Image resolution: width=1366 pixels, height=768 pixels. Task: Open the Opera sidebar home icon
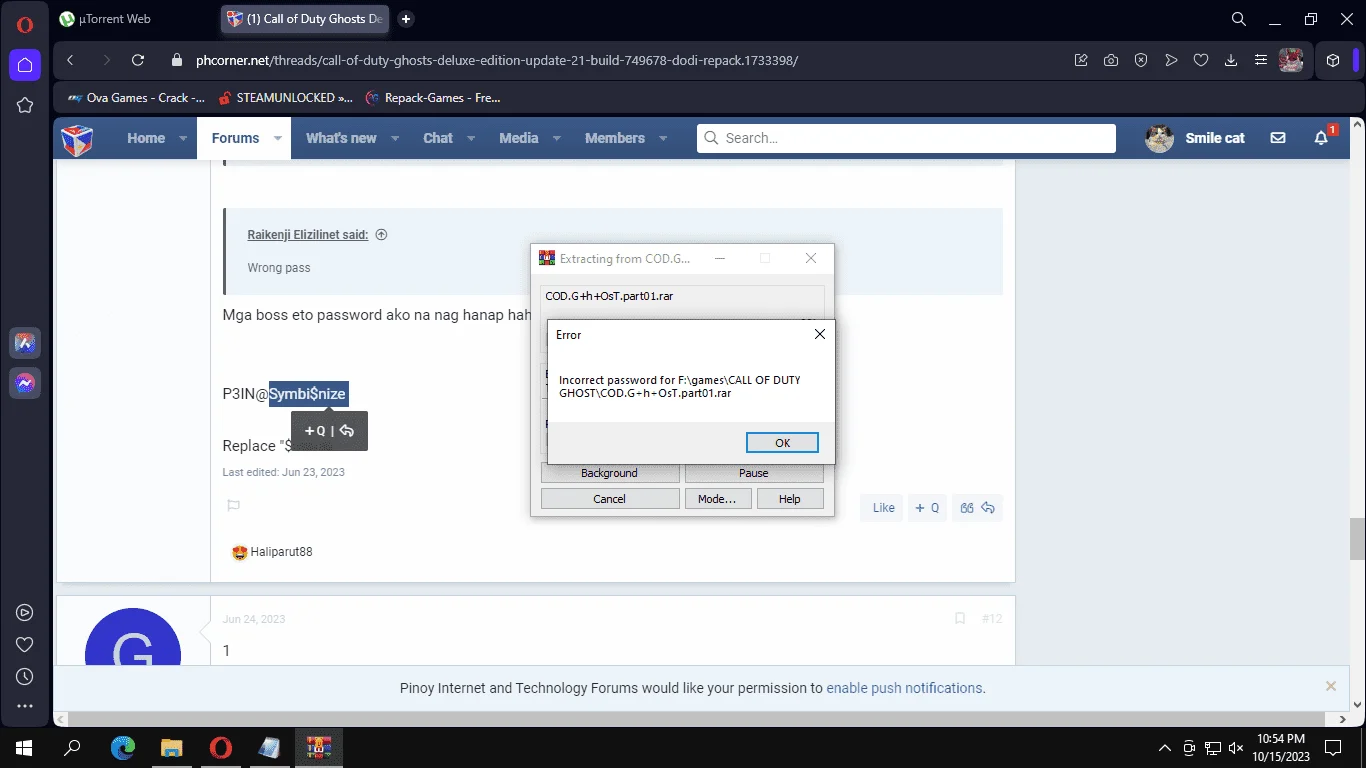(x=25, y=66)
